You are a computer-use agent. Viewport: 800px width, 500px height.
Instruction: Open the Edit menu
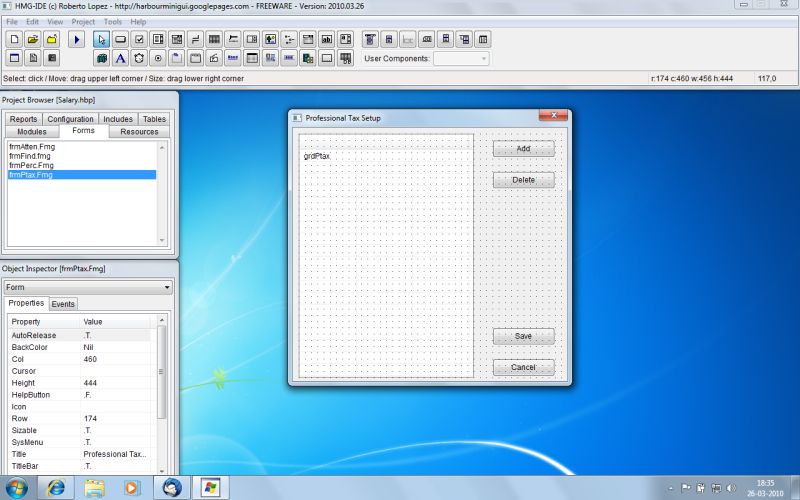tap(33, 22)
